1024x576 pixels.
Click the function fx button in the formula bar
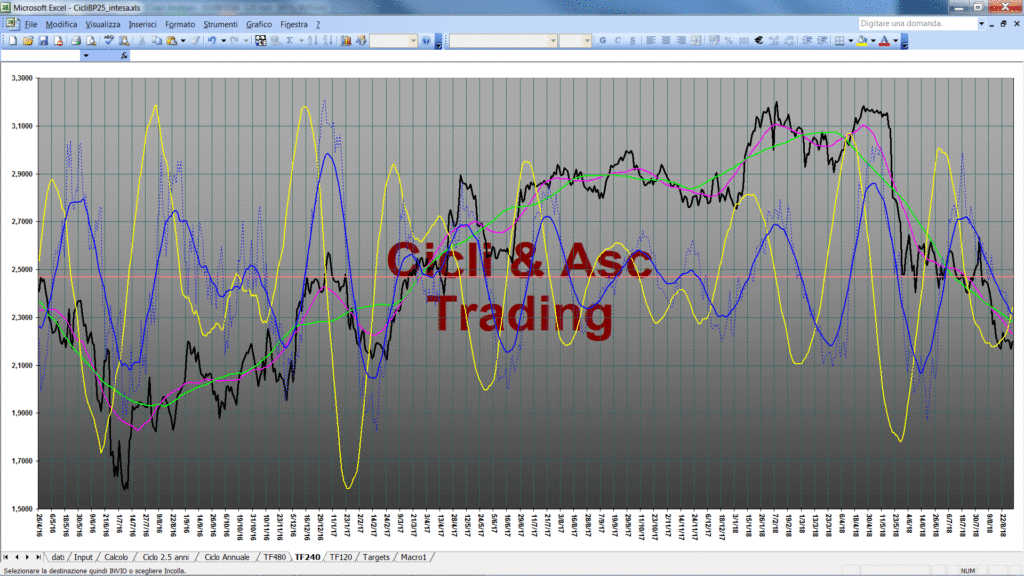(x=124, y=56)
